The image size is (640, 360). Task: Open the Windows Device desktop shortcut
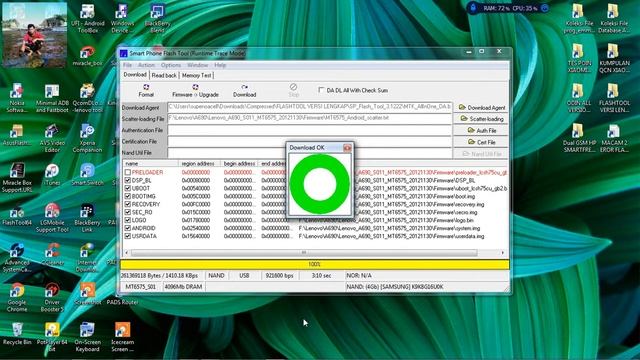click(122, 18)
